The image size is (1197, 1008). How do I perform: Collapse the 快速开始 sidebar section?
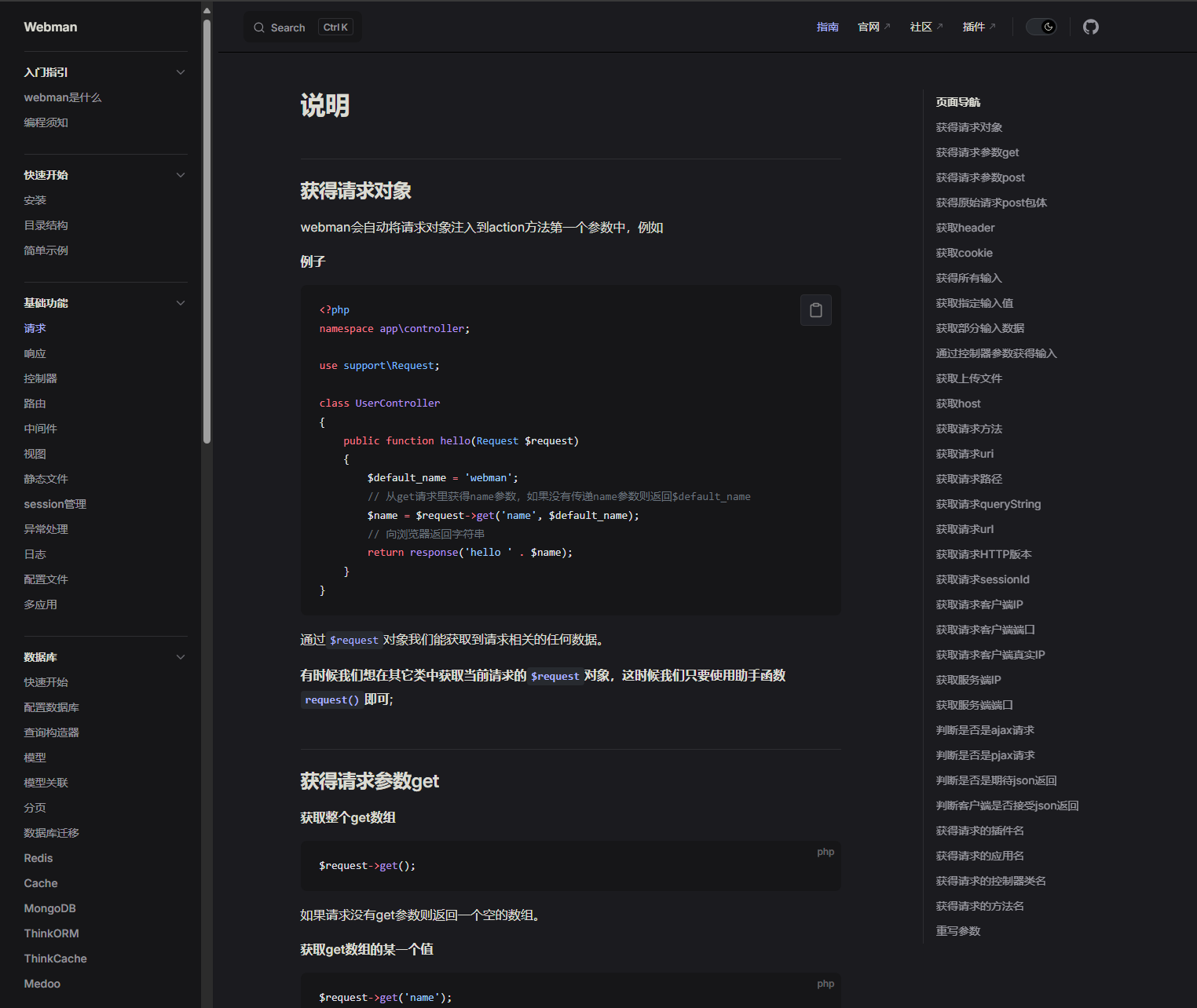click(x=181, y=175)
